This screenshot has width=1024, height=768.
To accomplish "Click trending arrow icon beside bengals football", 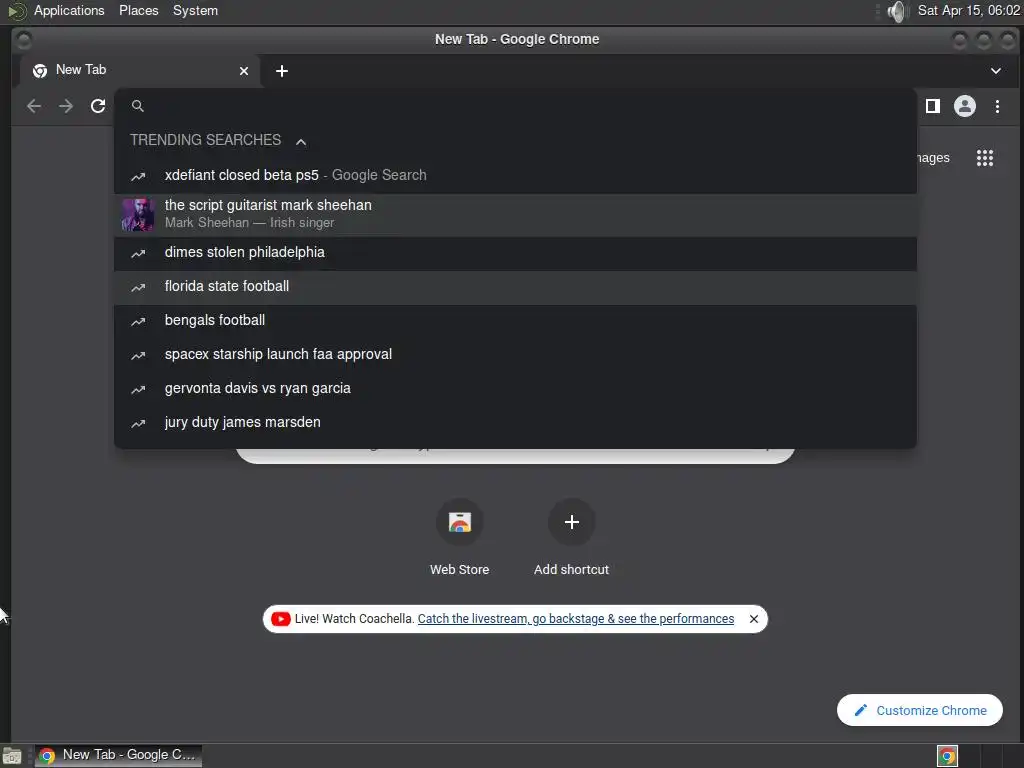I will (138, 321).
